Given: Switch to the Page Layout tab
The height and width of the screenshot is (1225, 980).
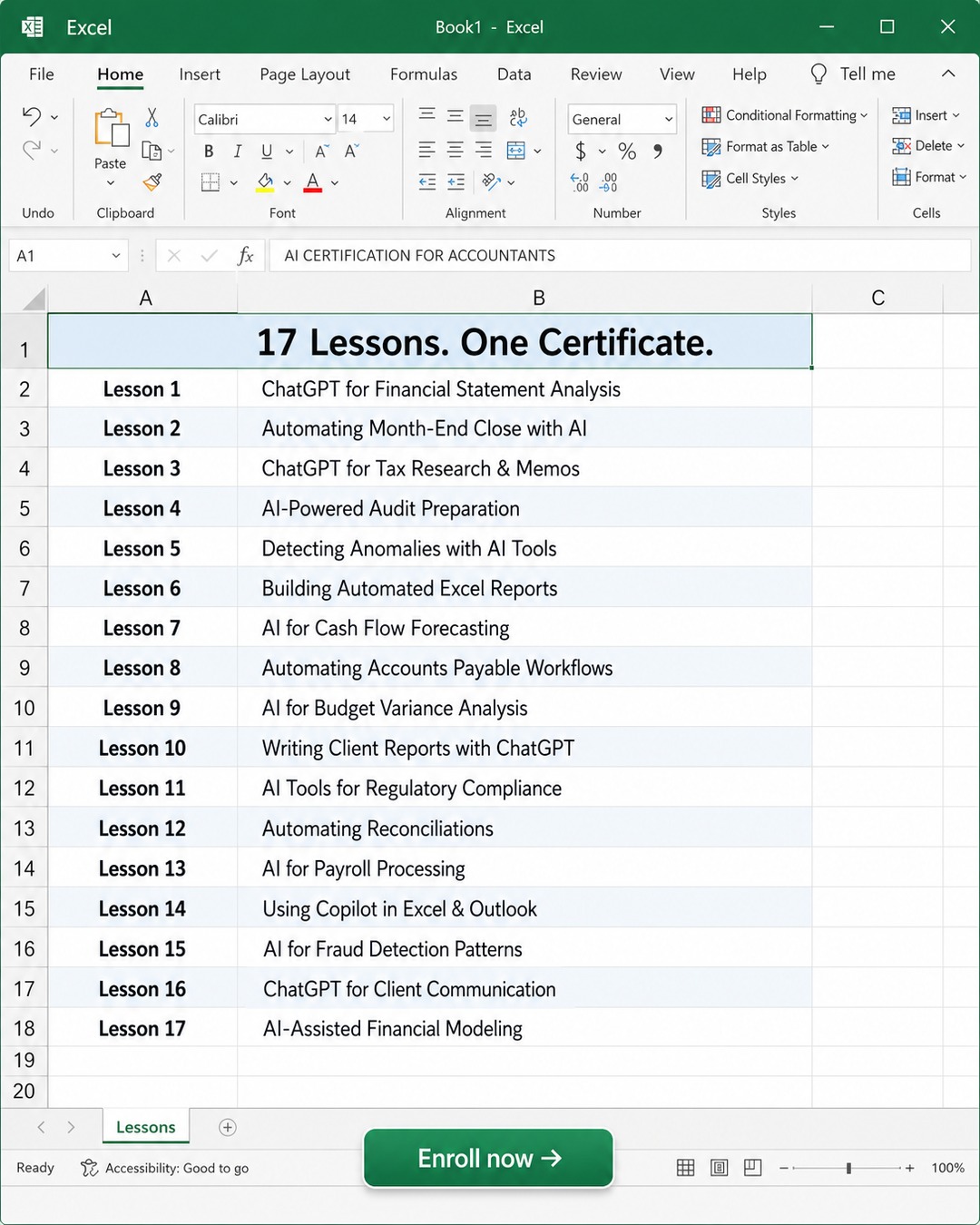Looking at the screenshot, I should pos(305,74).
